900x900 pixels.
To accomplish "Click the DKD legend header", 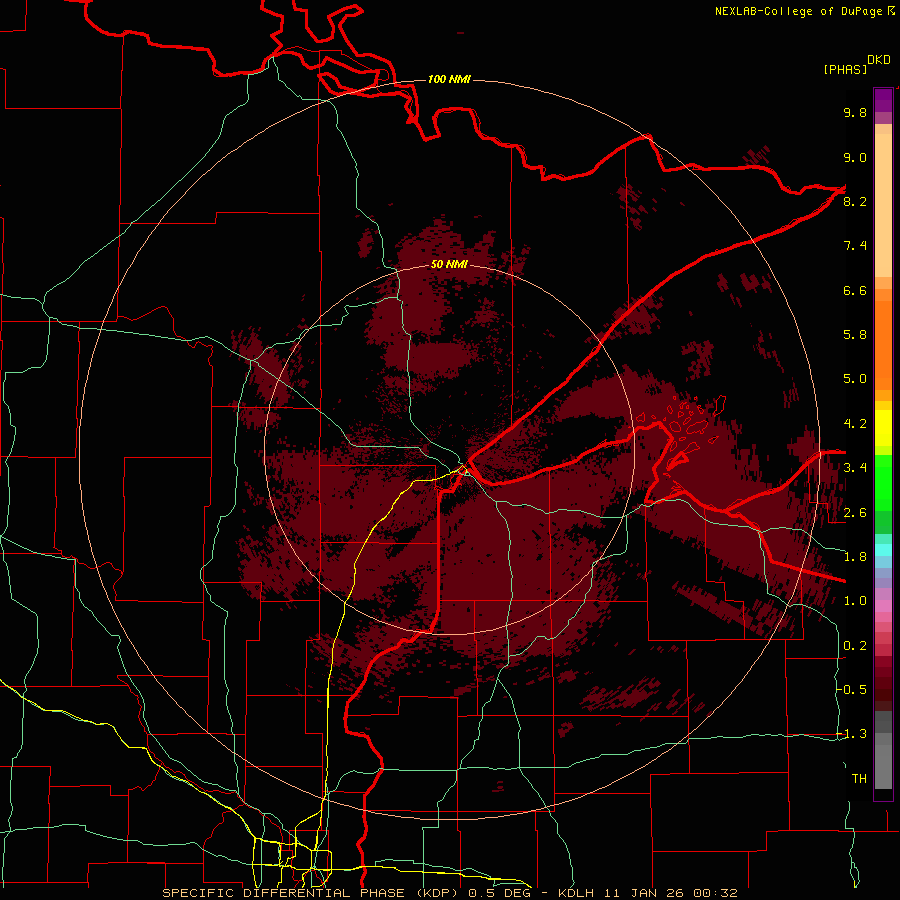I will 879,60.
